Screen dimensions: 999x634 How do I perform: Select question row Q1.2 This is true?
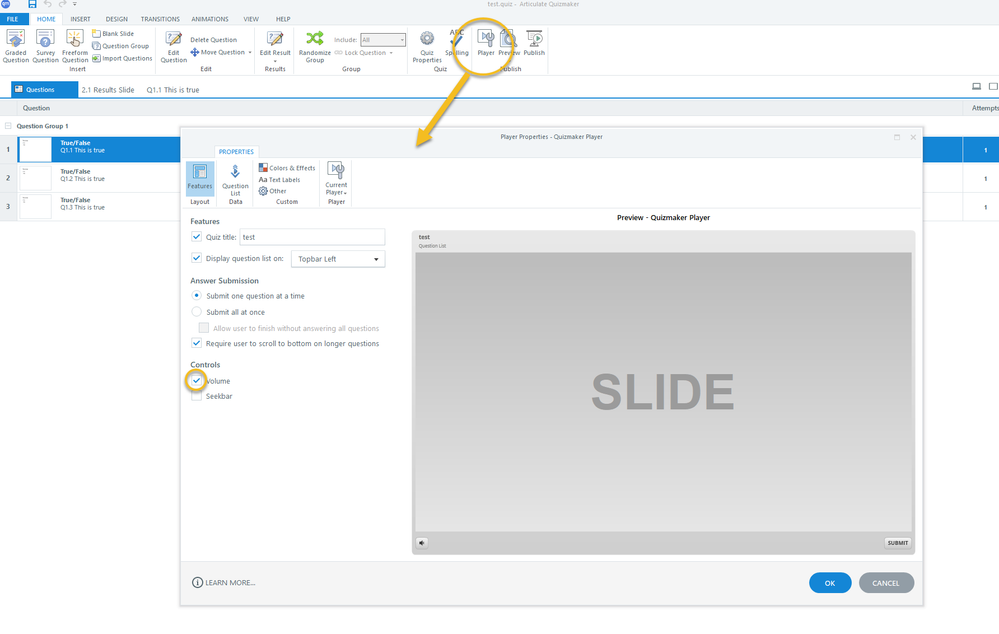coord(90,178)
